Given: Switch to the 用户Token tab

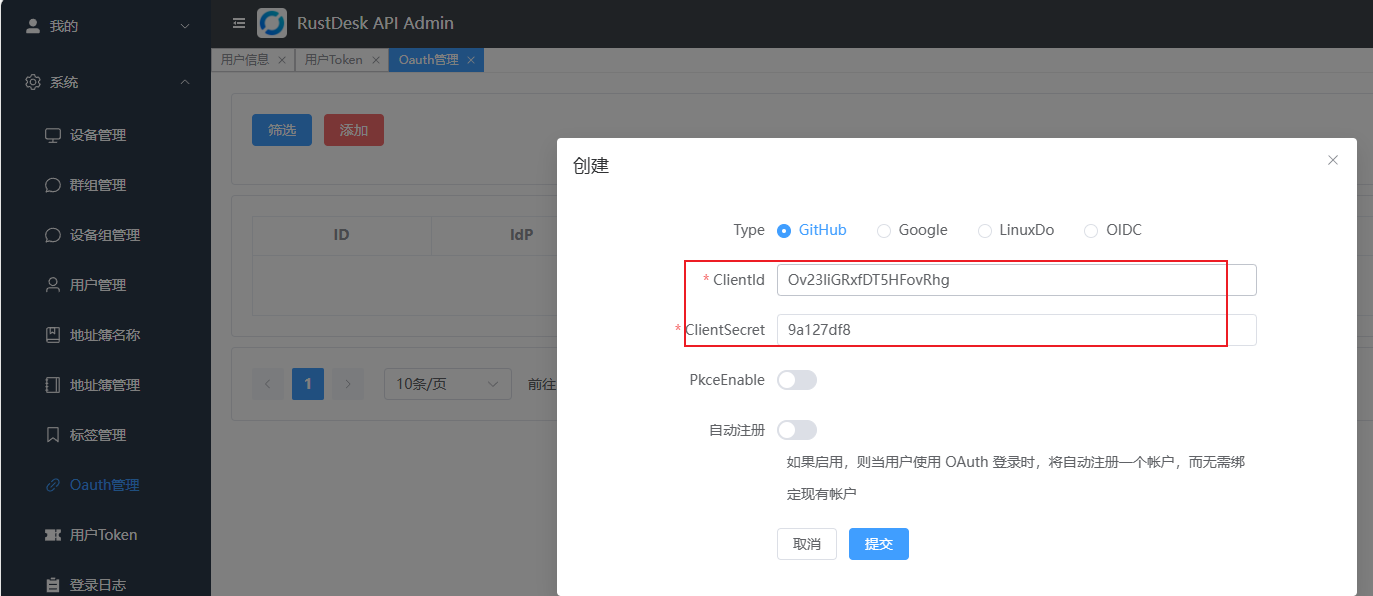Looking at the screenshot, I should [333, 60].
